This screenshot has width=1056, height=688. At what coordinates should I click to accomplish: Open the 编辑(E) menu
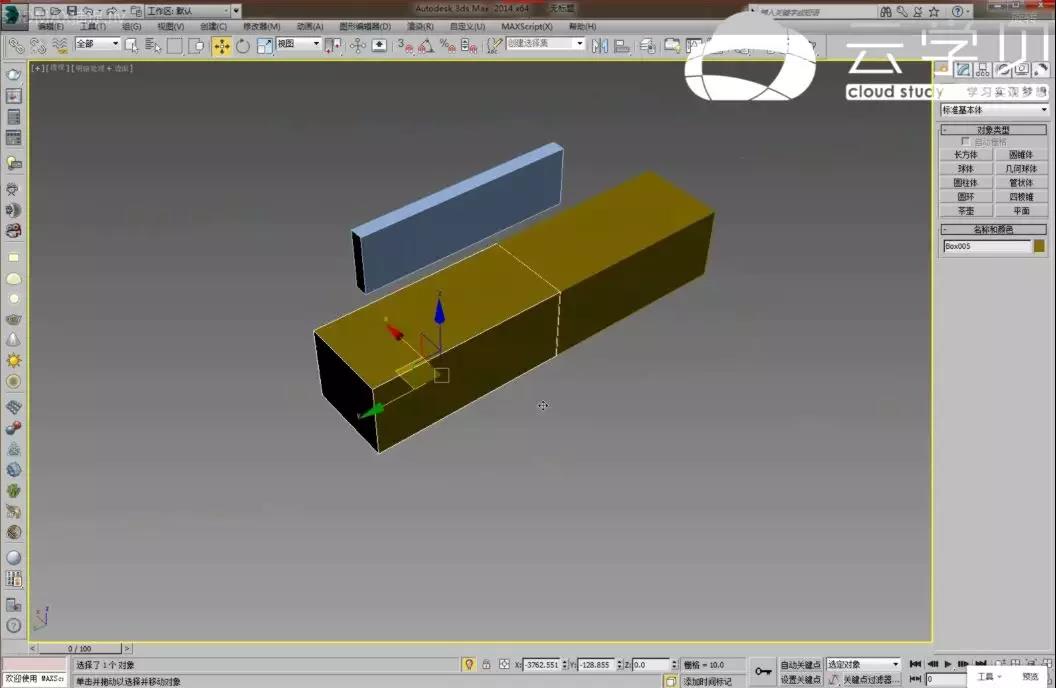(51, 27)
